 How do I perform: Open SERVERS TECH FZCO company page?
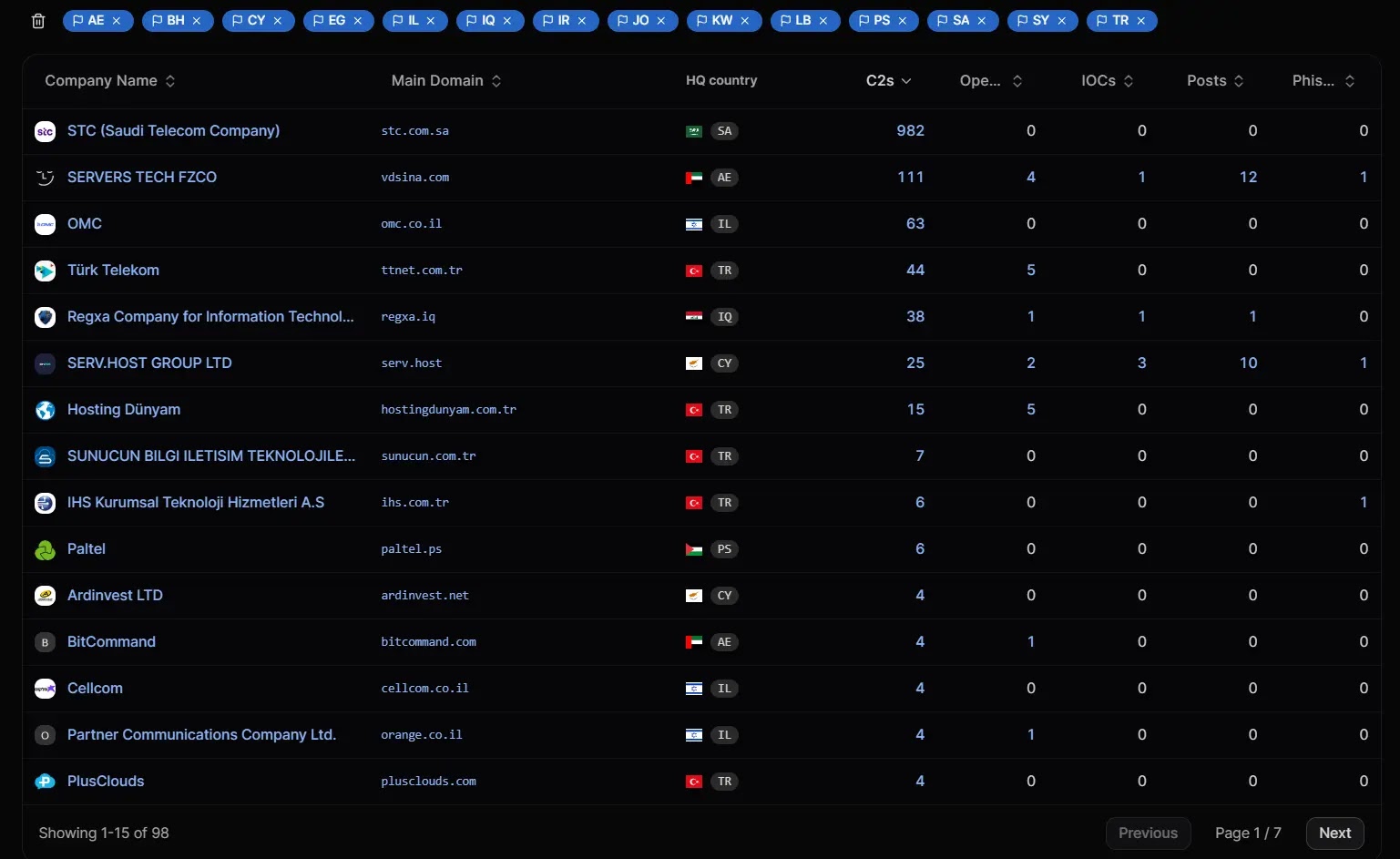[142, 178]
